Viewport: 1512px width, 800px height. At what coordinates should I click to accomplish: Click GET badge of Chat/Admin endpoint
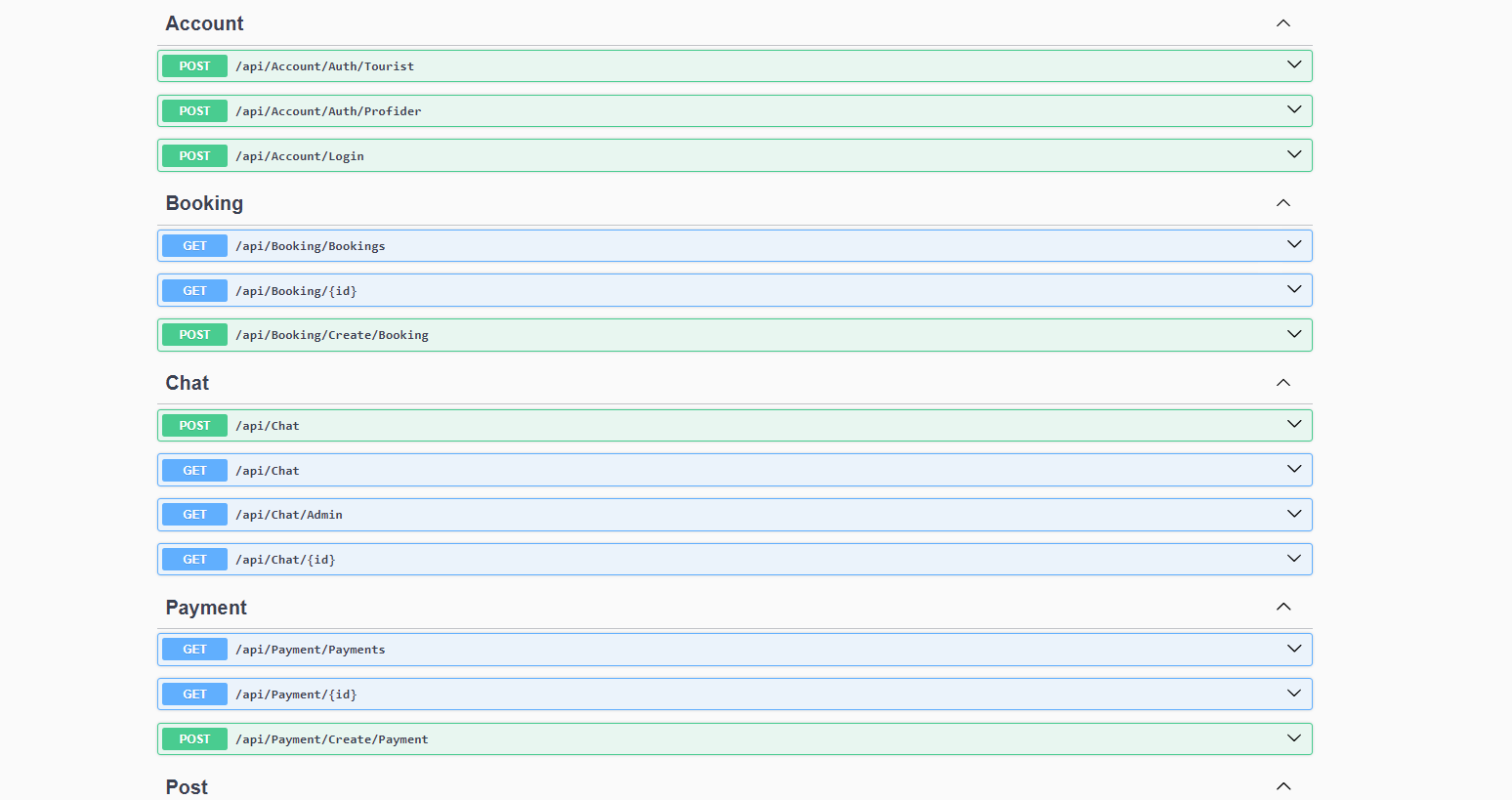click(x=194, y=515)
